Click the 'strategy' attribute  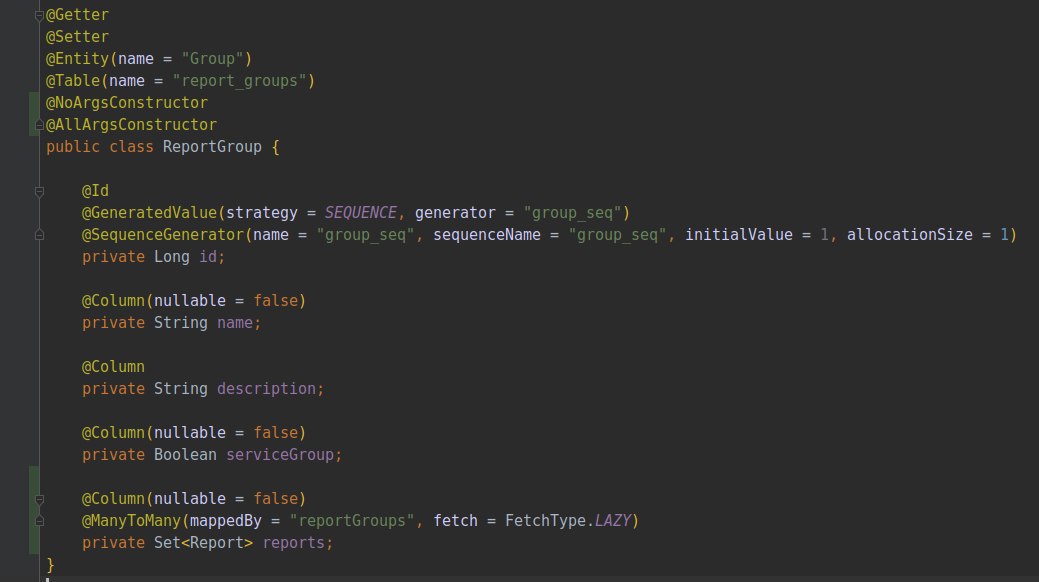point(262,212)
